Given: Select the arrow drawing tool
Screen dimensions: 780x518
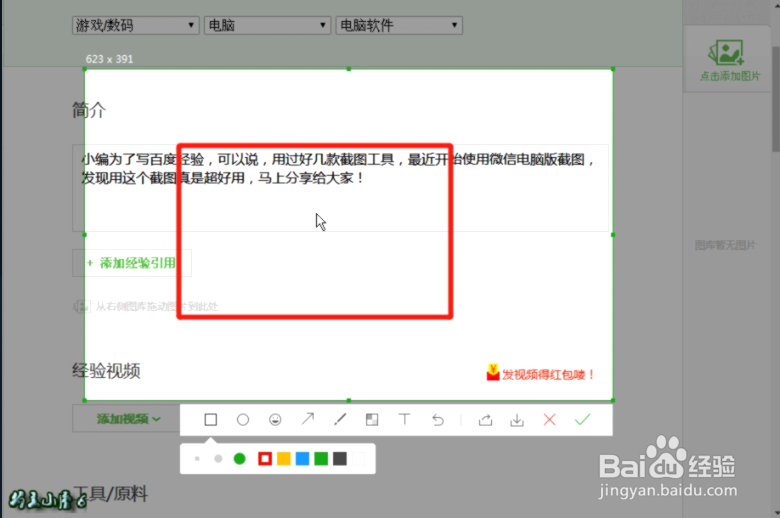Looking at the screenshot, I should click(x=308, y=419).
